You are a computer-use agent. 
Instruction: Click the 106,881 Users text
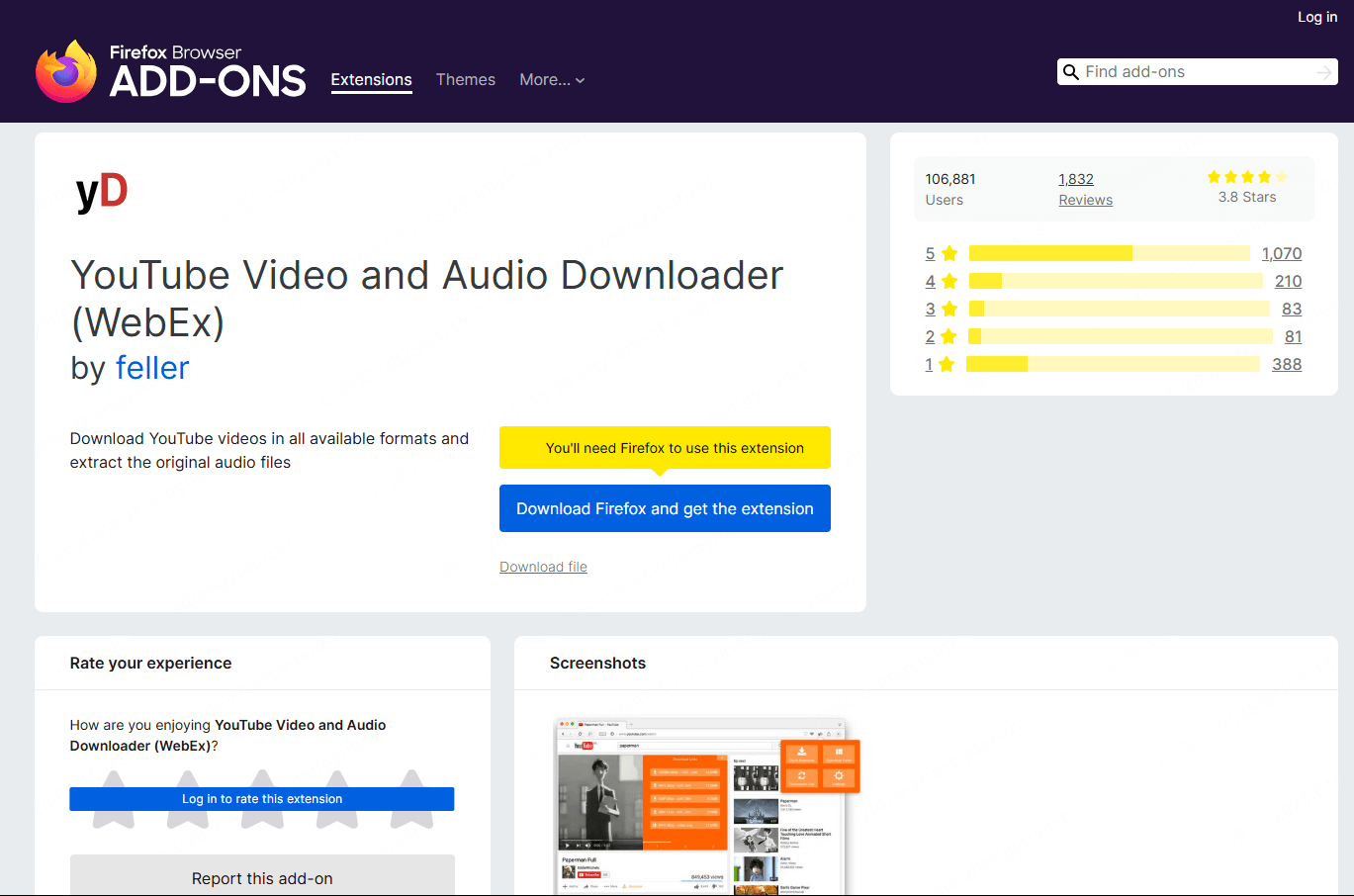[x=950, y=189]
